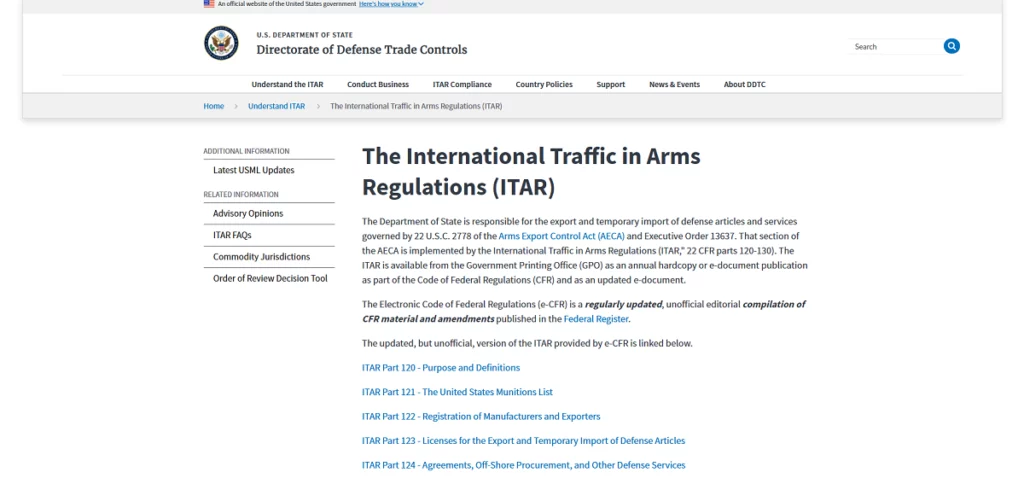The height and width of the screenshot is (484, 1024).
Task: Click the US flag icon in banner
Action: point(209,4)
